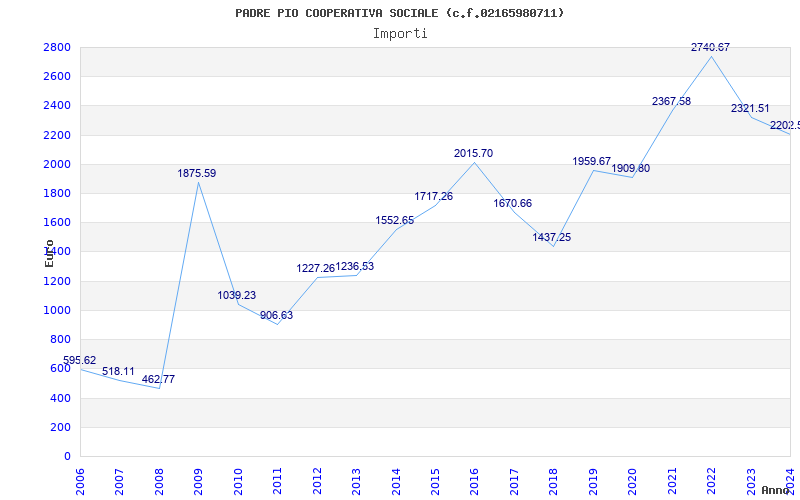Click the y-axis value 0
The height and width of the screenshot is (500, 800).
tap(67, 456)
